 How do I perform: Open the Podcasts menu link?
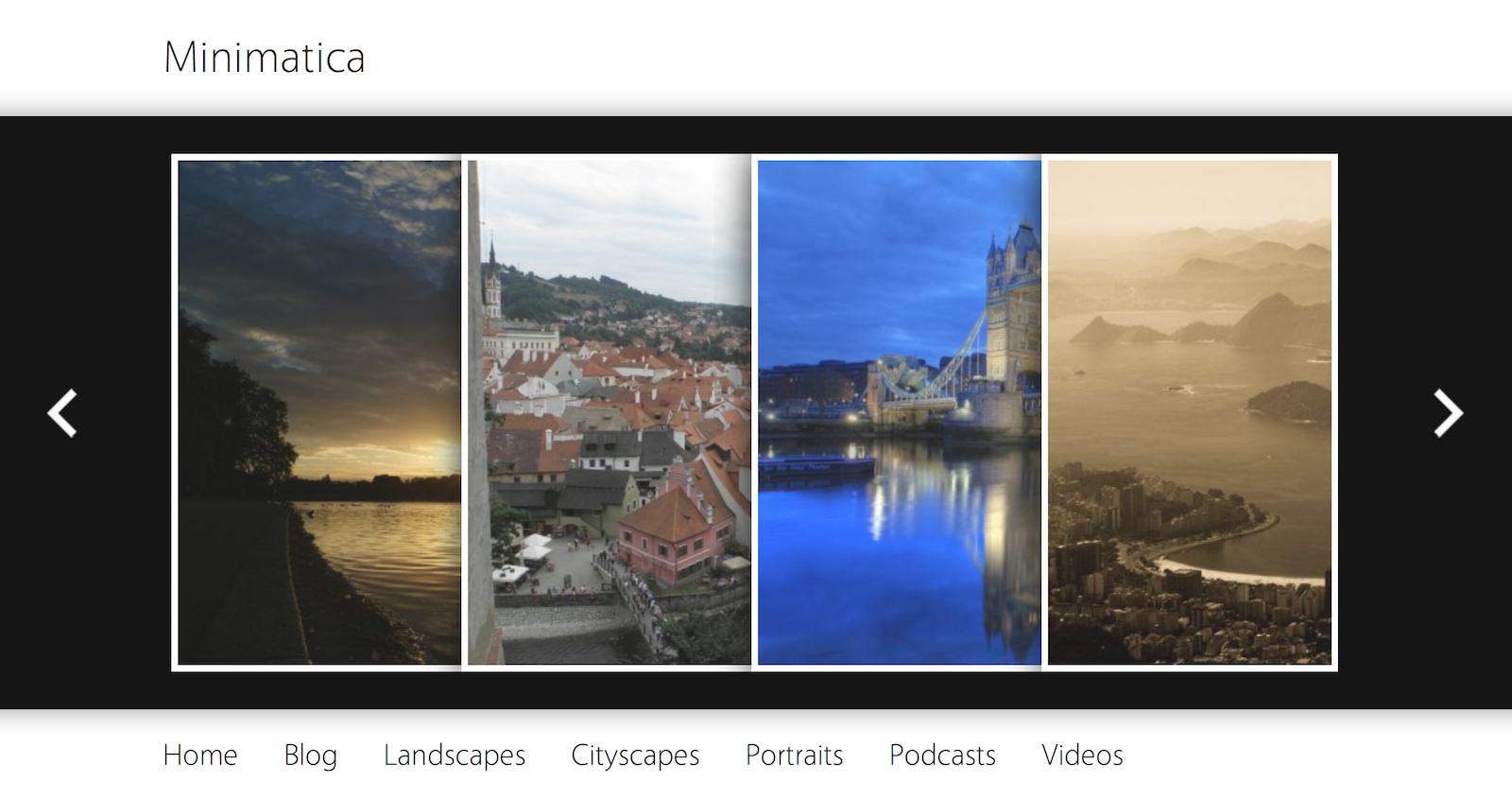point(942,755)
